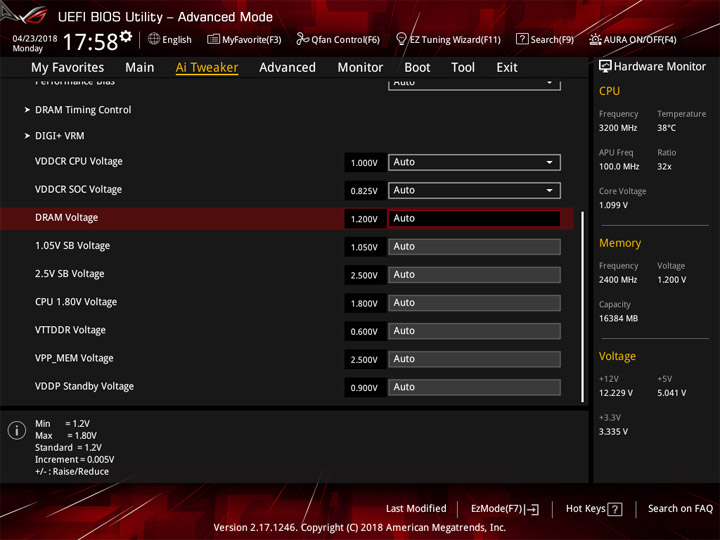Open the Monitor tab

360,68
